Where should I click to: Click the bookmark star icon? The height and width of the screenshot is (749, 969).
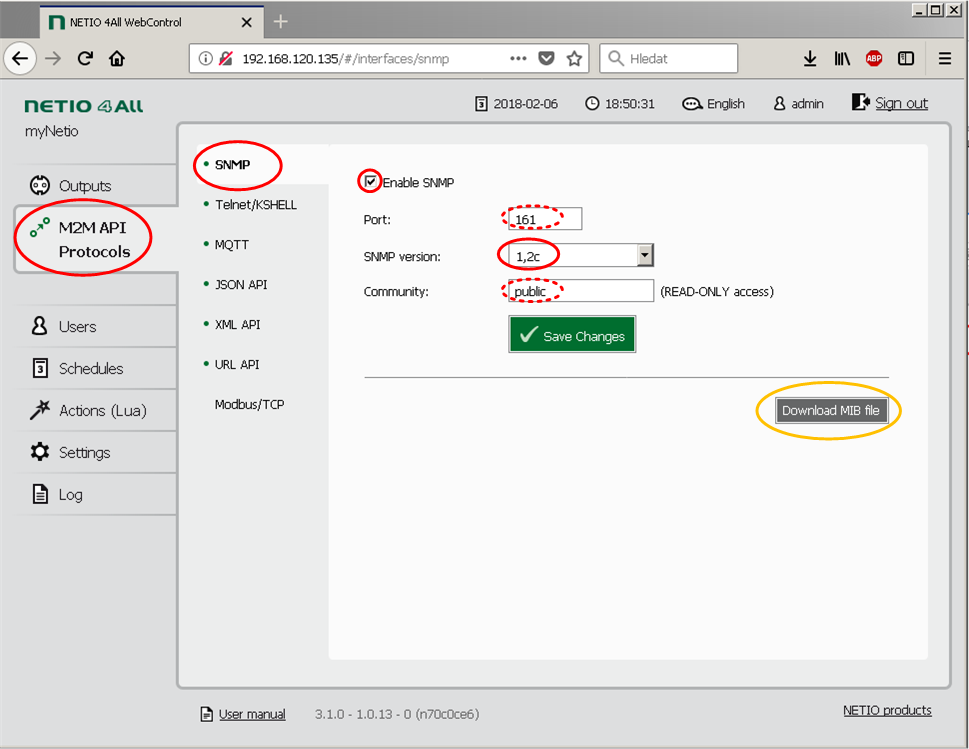pos(574,59)
